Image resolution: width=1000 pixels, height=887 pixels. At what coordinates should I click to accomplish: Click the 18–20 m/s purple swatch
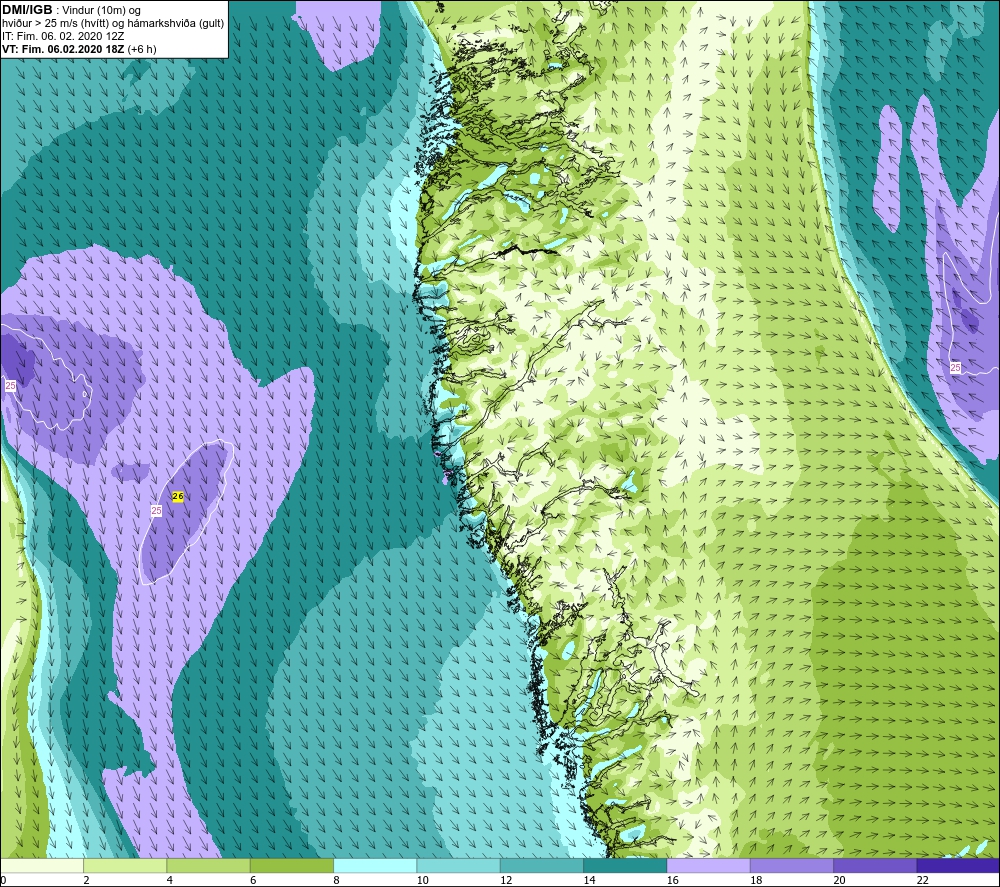[791, 865]
